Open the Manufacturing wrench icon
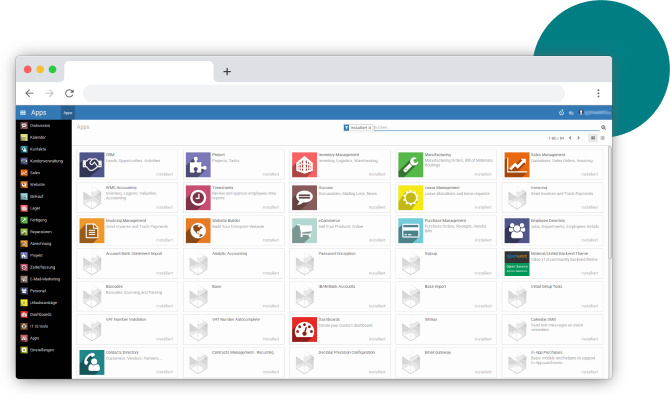Screen dimensions: 670x412 410,164
